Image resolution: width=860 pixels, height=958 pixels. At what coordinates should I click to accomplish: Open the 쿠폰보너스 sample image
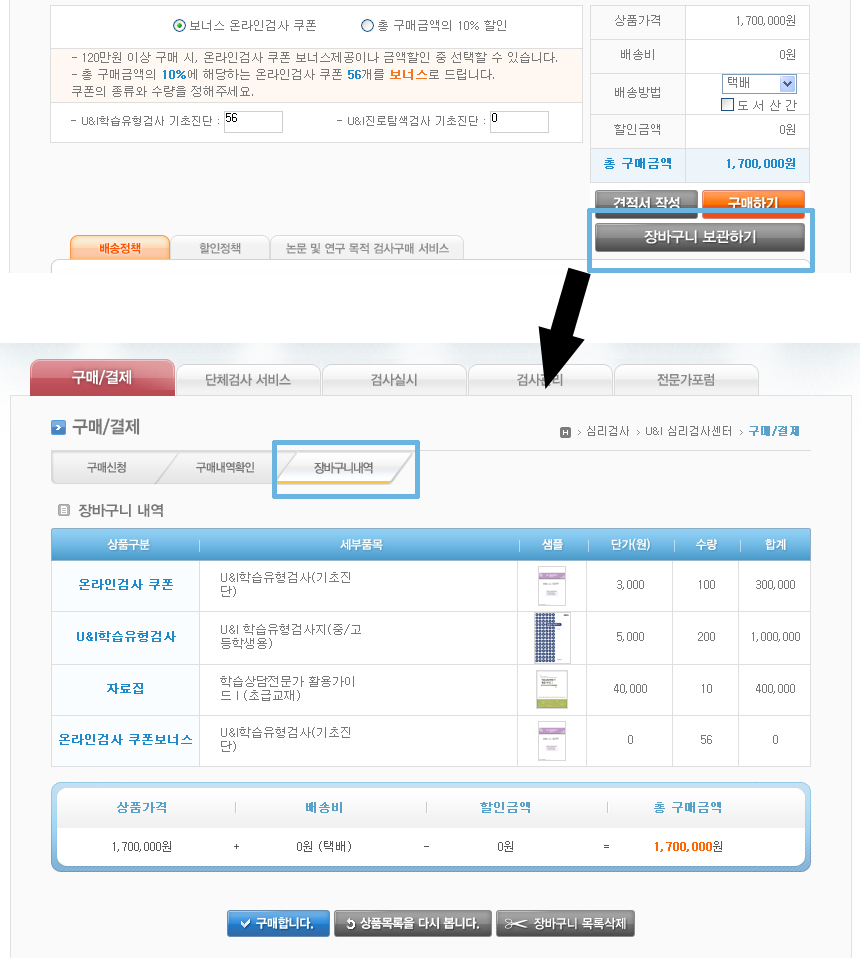(551, 740)
